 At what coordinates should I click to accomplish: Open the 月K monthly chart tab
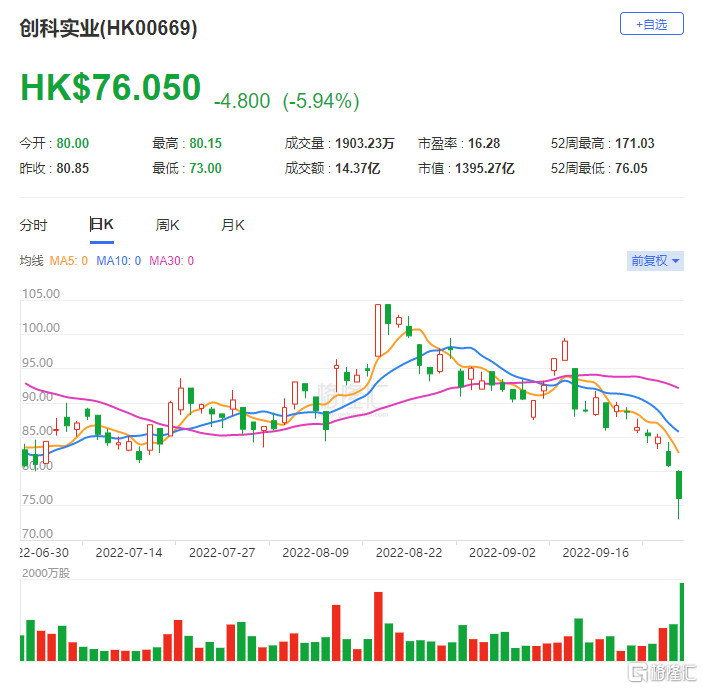(x=233, y=225)
